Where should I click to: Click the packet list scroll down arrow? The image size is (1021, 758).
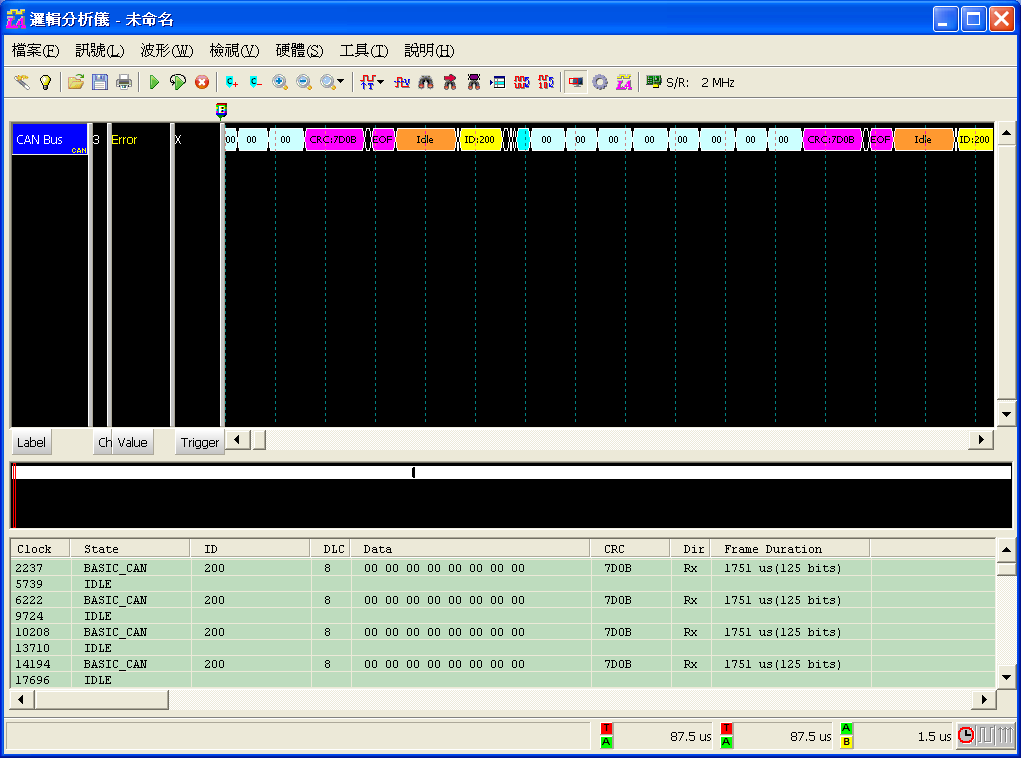[x=1006, y=678]
